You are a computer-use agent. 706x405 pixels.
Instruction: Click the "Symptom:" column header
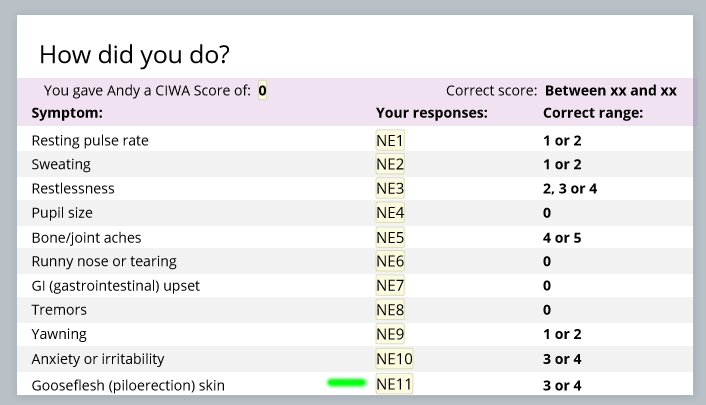[x=67, y=113]
